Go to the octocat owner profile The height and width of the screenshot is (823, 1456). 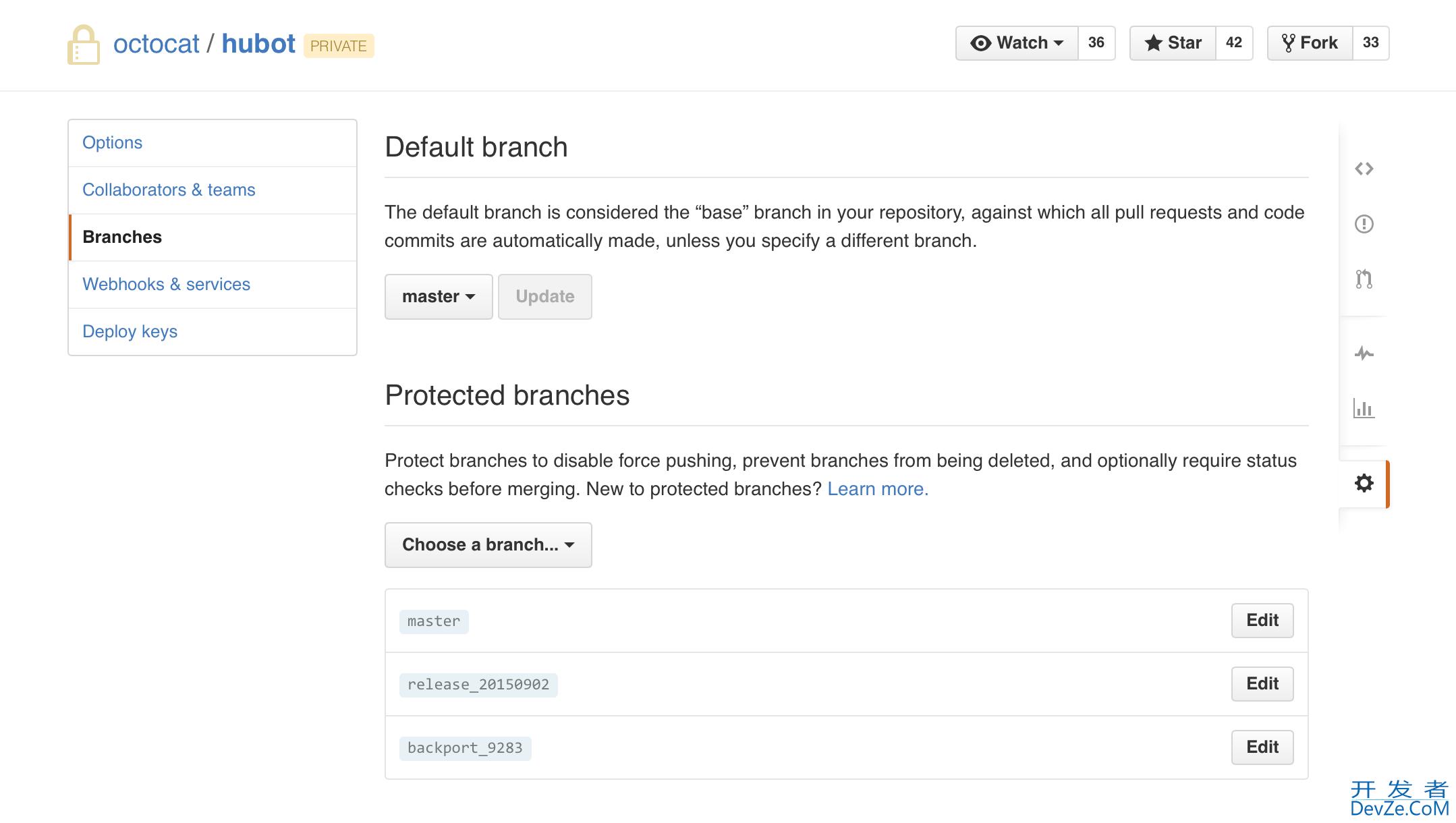[157, 44]
